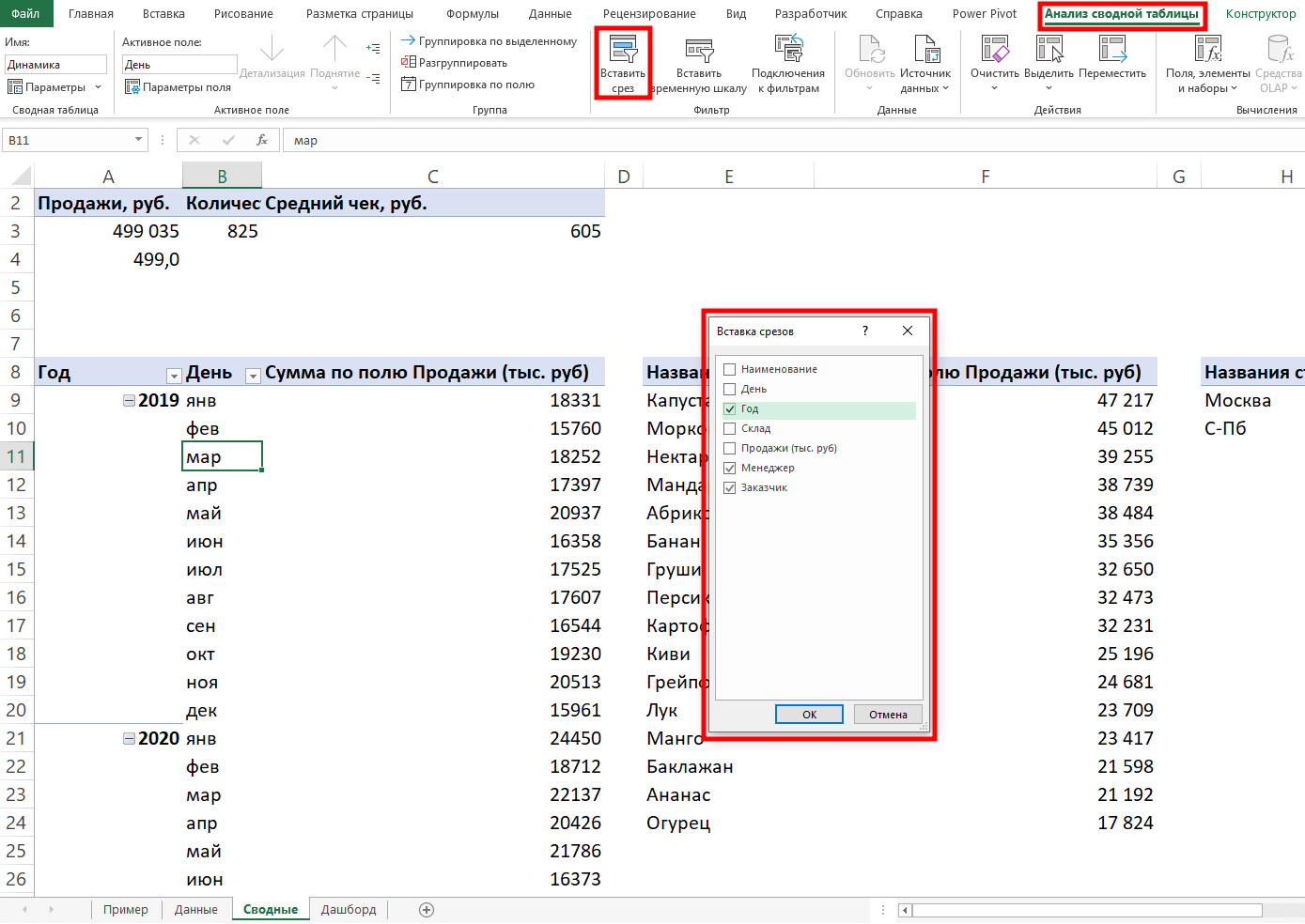The width and height of the screenshot is (1305, 924).
Task: Open Параметры pivot table options dropdown
Action: coord(54,87)
